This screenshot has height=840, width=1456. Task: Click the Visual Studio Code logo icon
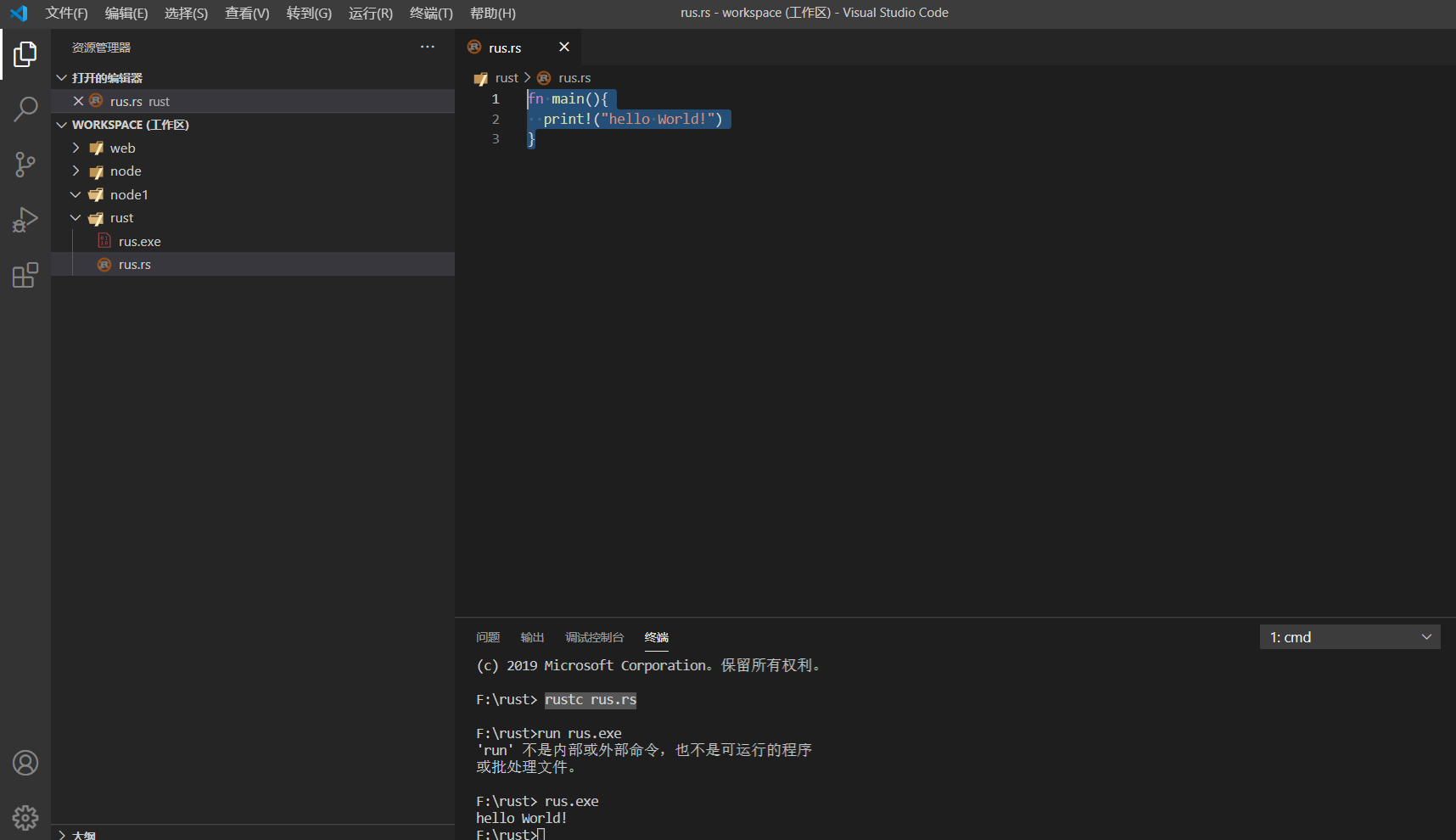(19, 13)
